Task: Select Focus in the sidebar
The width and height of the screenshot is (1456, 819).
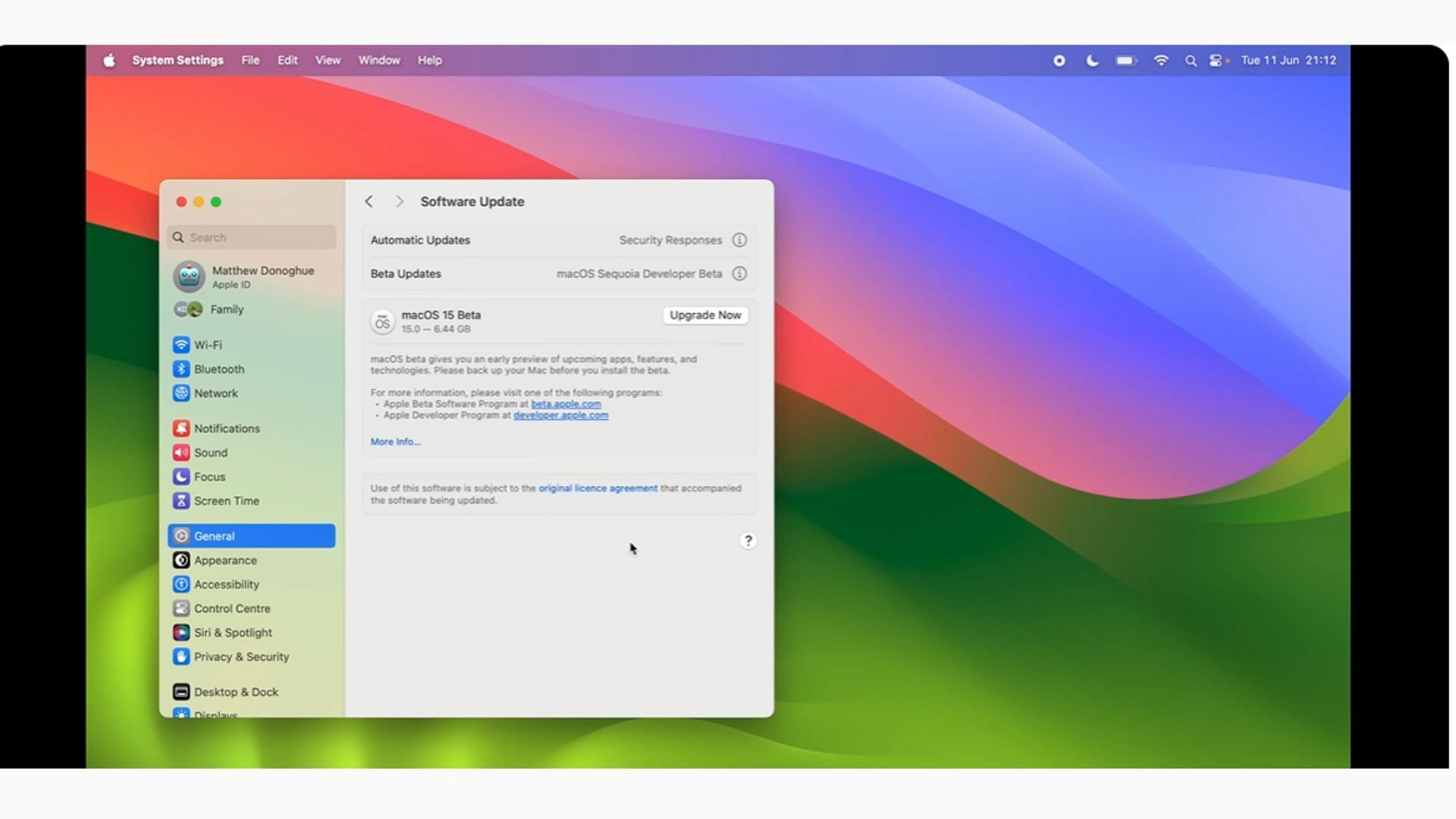Action: (252, 477)
